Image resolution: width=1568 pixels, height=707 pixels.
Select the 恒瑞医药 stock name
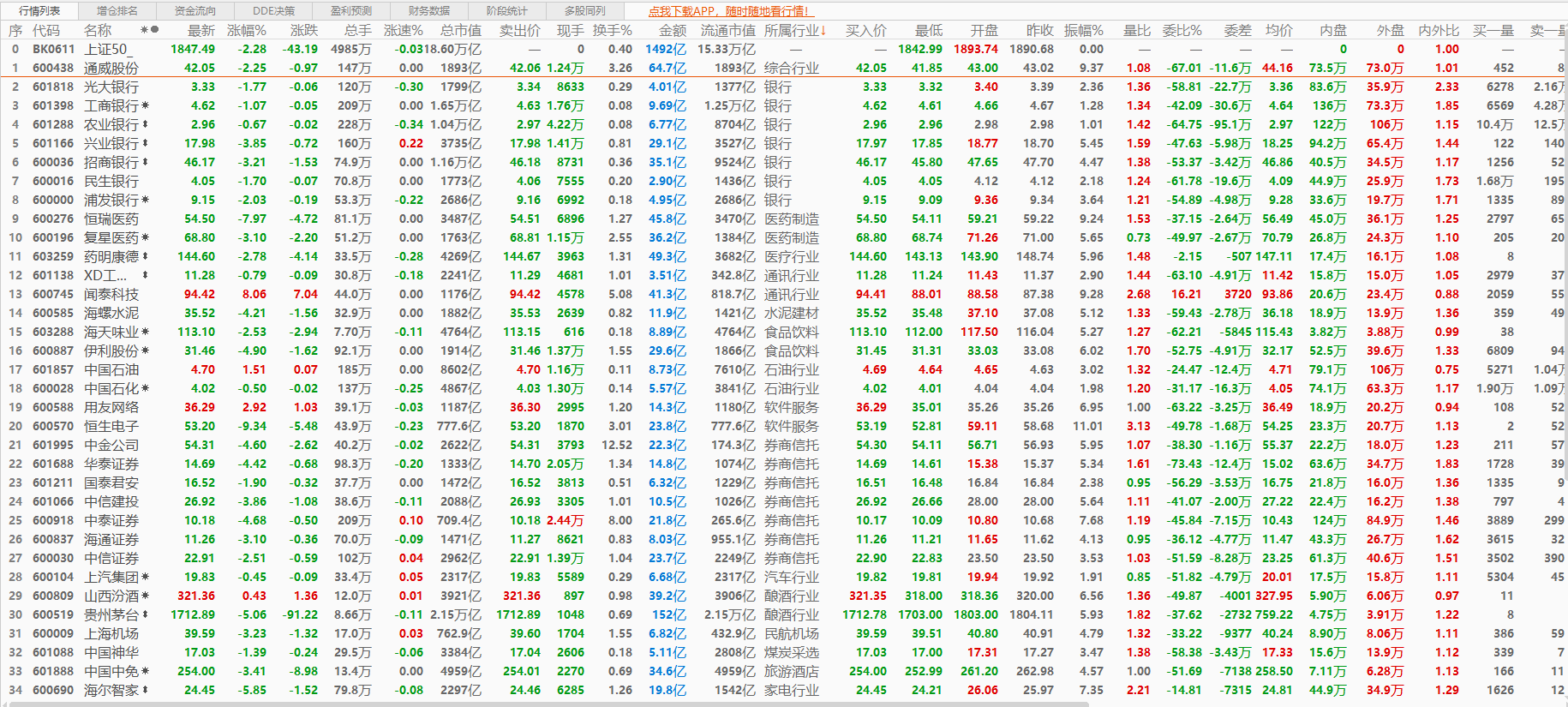(x=111, y=219)
